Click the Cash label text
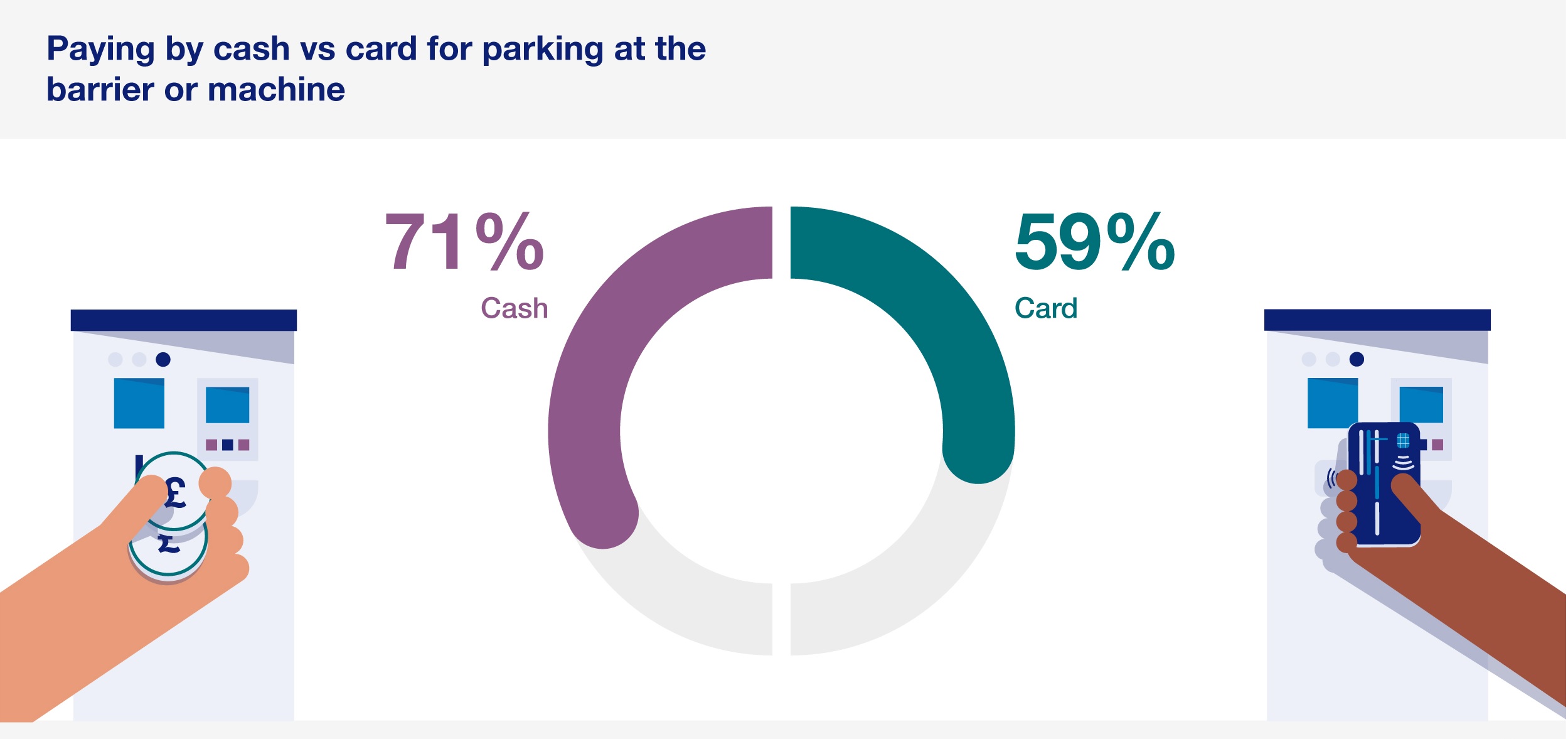This screenshot has width=1568, height=739. 514,308
